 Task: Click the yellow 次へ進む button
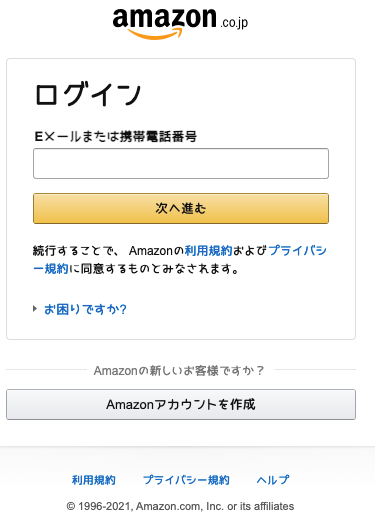tap(181, 208)
